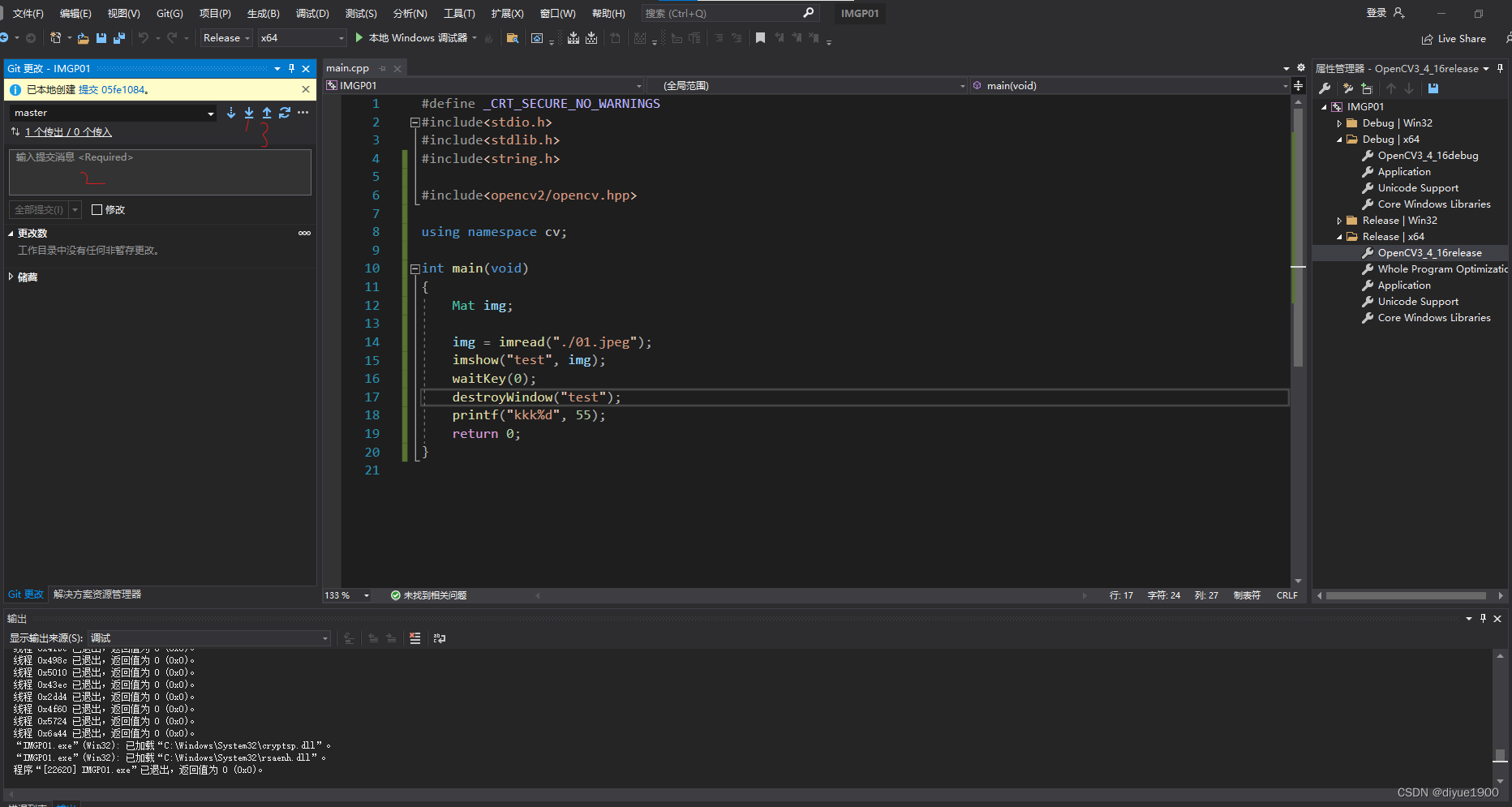Click the Open File folder icon in toolbar

click(x=83, y=38)
